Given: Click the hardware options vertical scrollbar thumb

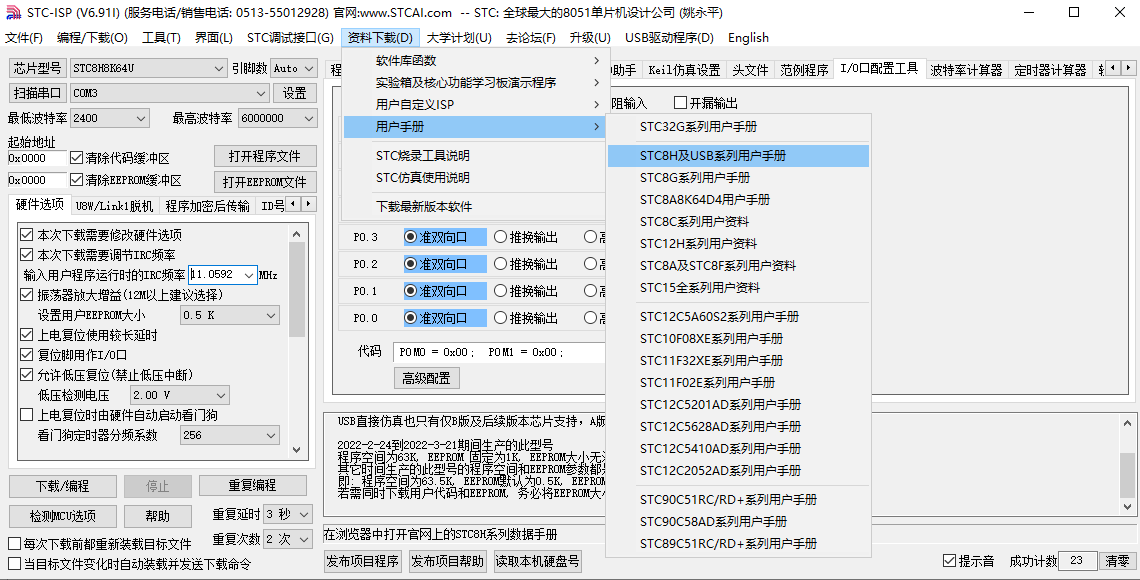Looking at the screenshot, I should (297, 290).
